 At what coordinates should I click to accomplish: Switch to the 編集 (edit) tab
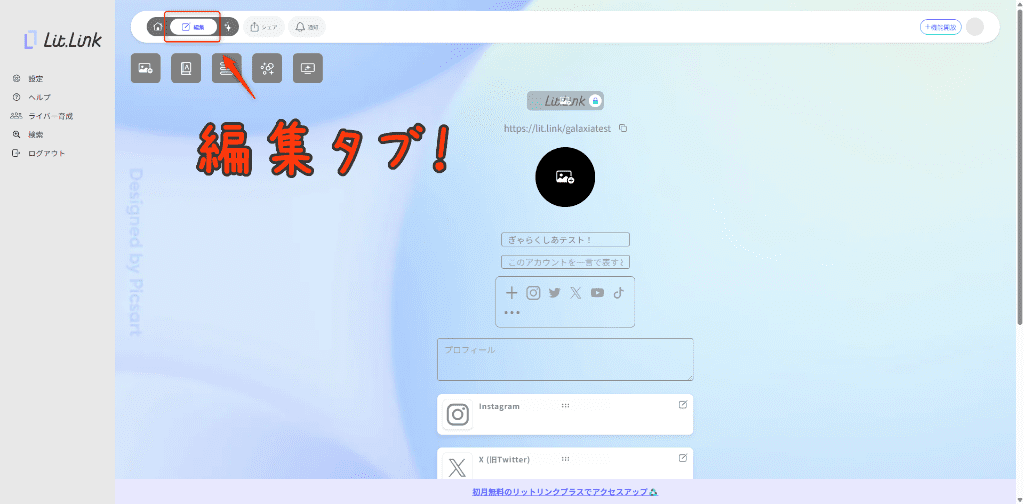[x=193, y=27]
